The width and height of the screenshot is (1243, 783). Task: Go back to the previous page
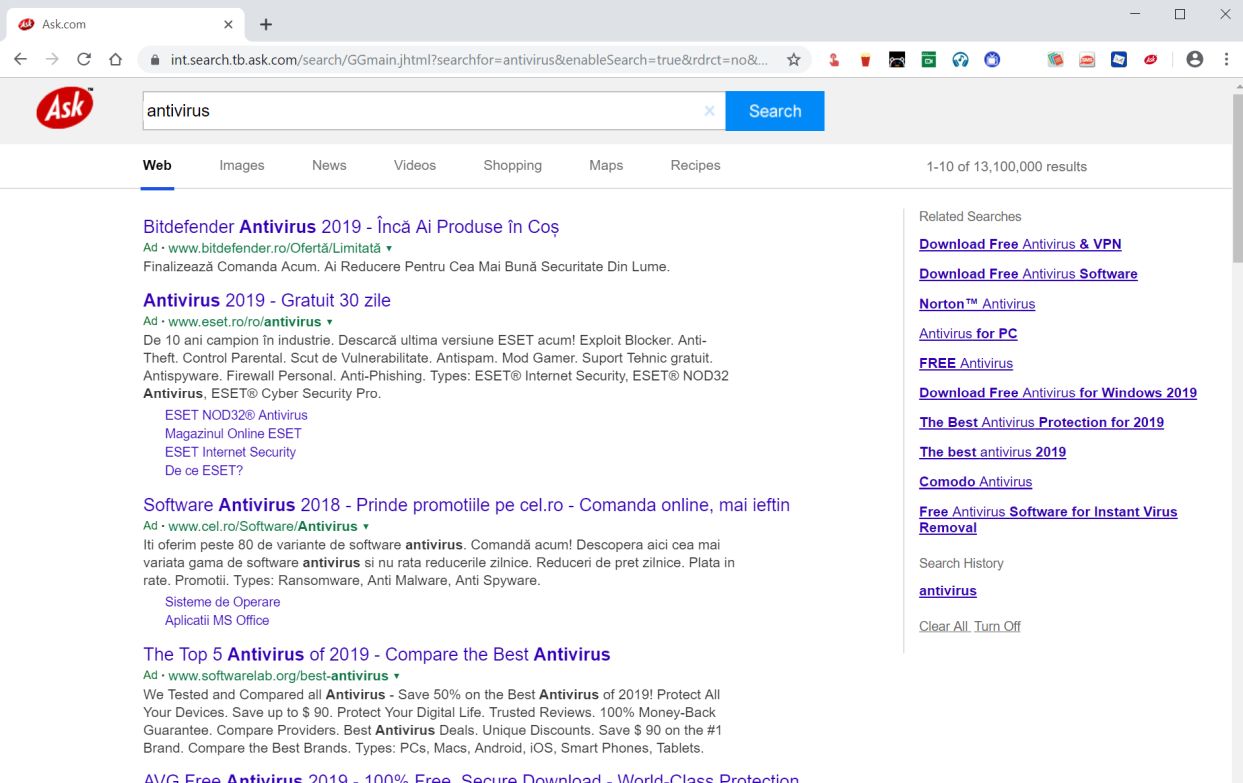pos(20,60)
